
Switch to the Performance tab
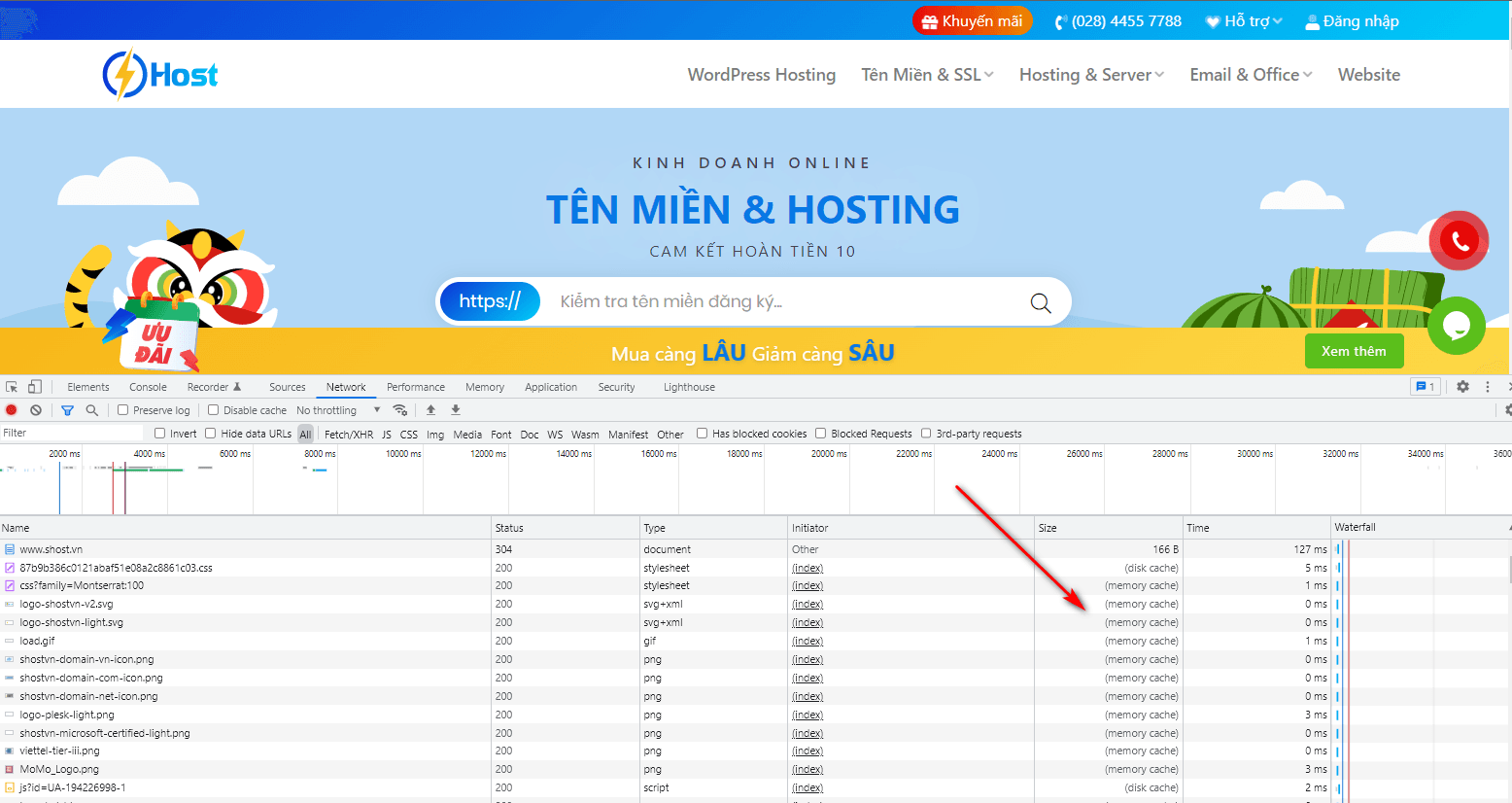(416, 386)
